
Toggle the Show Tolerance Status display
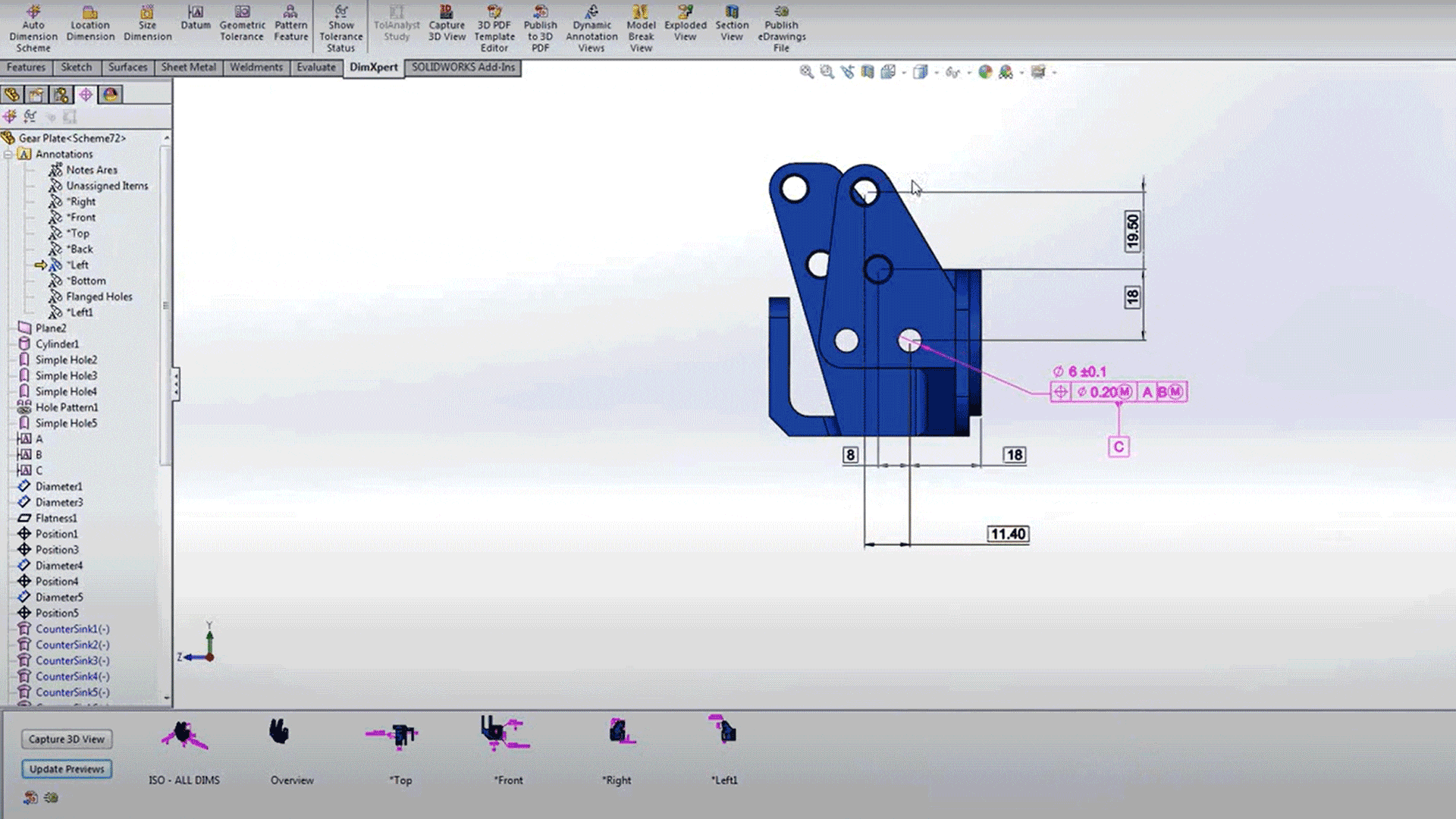pos(341,27)
